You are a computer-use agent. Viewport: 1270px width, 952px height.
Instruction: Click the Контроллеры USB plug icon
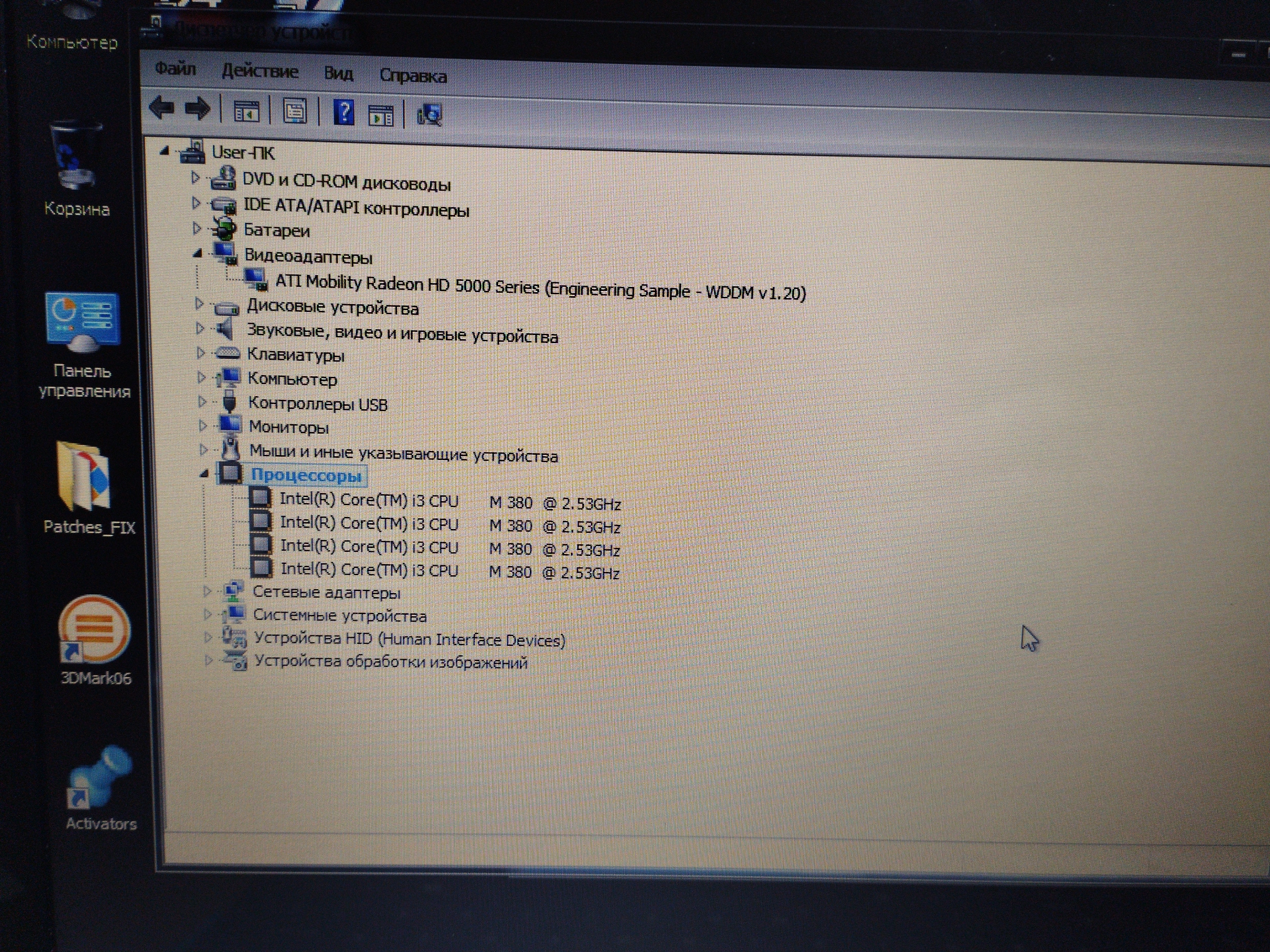(x=230, y=402)
